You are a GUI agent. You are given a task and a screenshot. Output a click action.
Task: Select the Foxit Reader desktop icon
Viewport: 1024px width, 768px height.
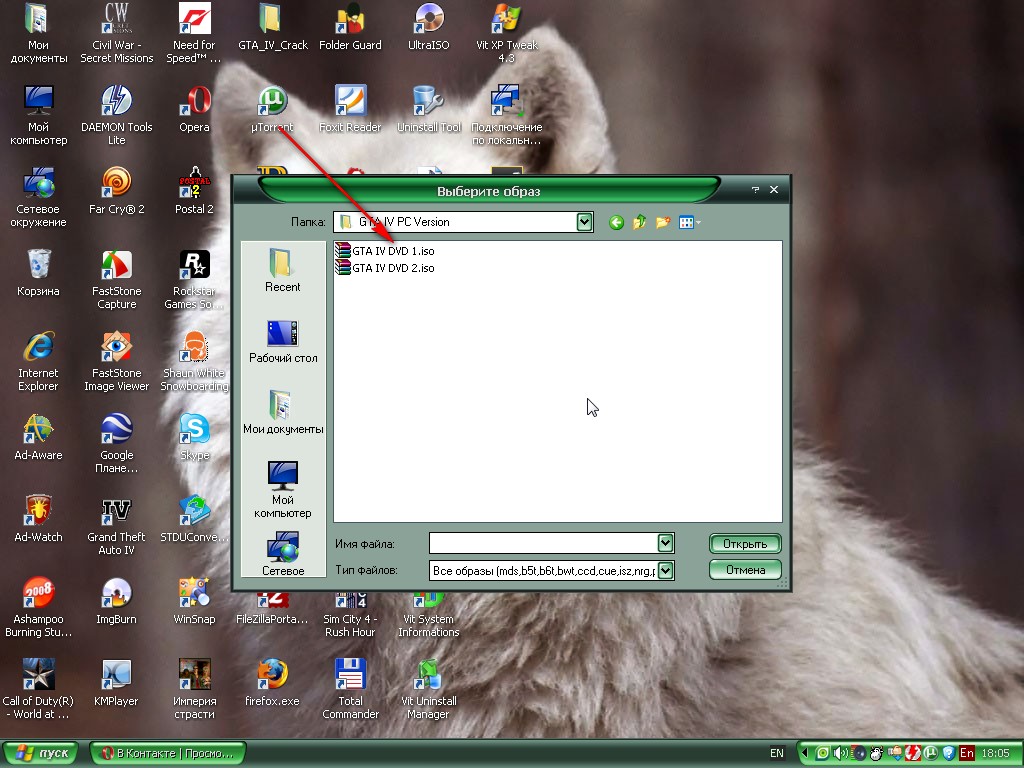[350, 109]
